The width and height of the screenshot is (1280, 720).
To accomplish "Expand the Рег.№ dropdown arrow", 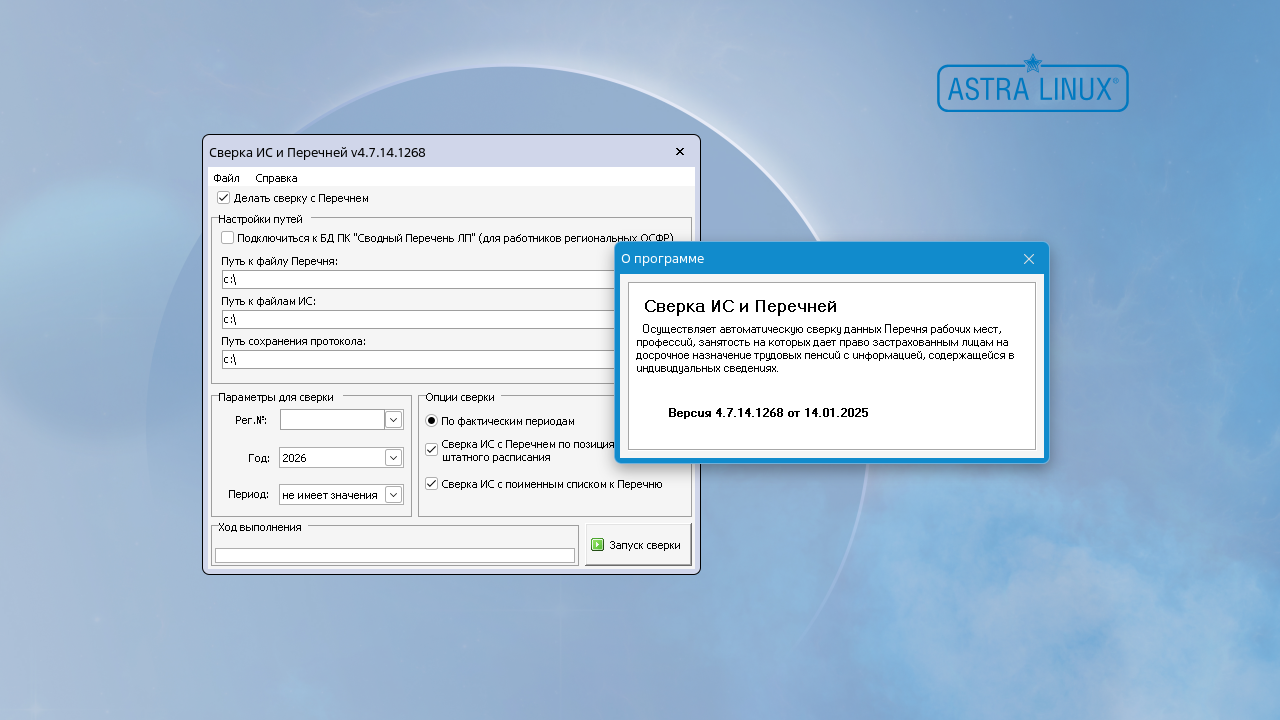I will pos(393,420).
